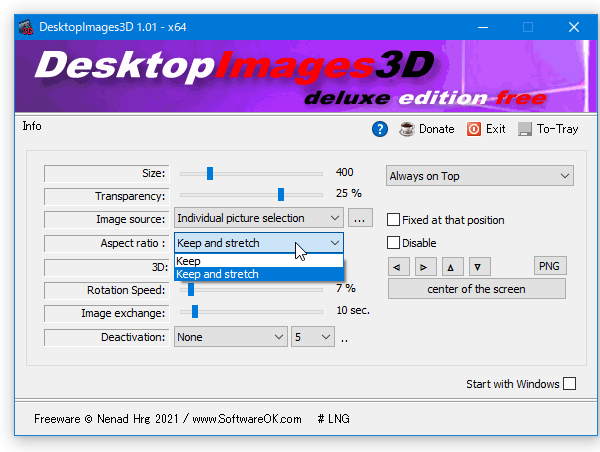Minimize the DesktopImages3D window
This screenshot has height=452, width=600.
coord(483,27)
